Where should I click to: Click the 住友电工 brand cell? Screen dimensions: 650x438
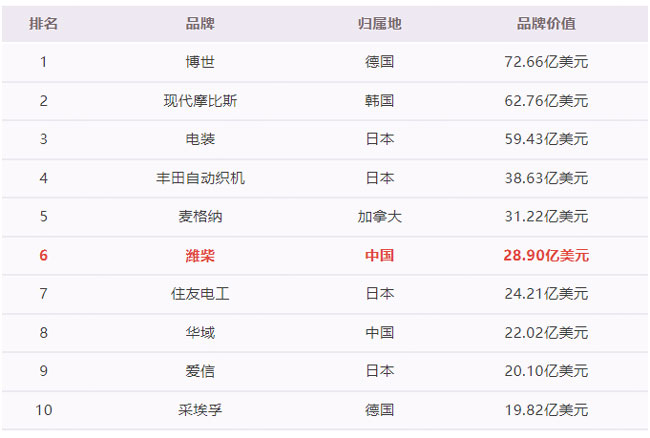(200, 294)
